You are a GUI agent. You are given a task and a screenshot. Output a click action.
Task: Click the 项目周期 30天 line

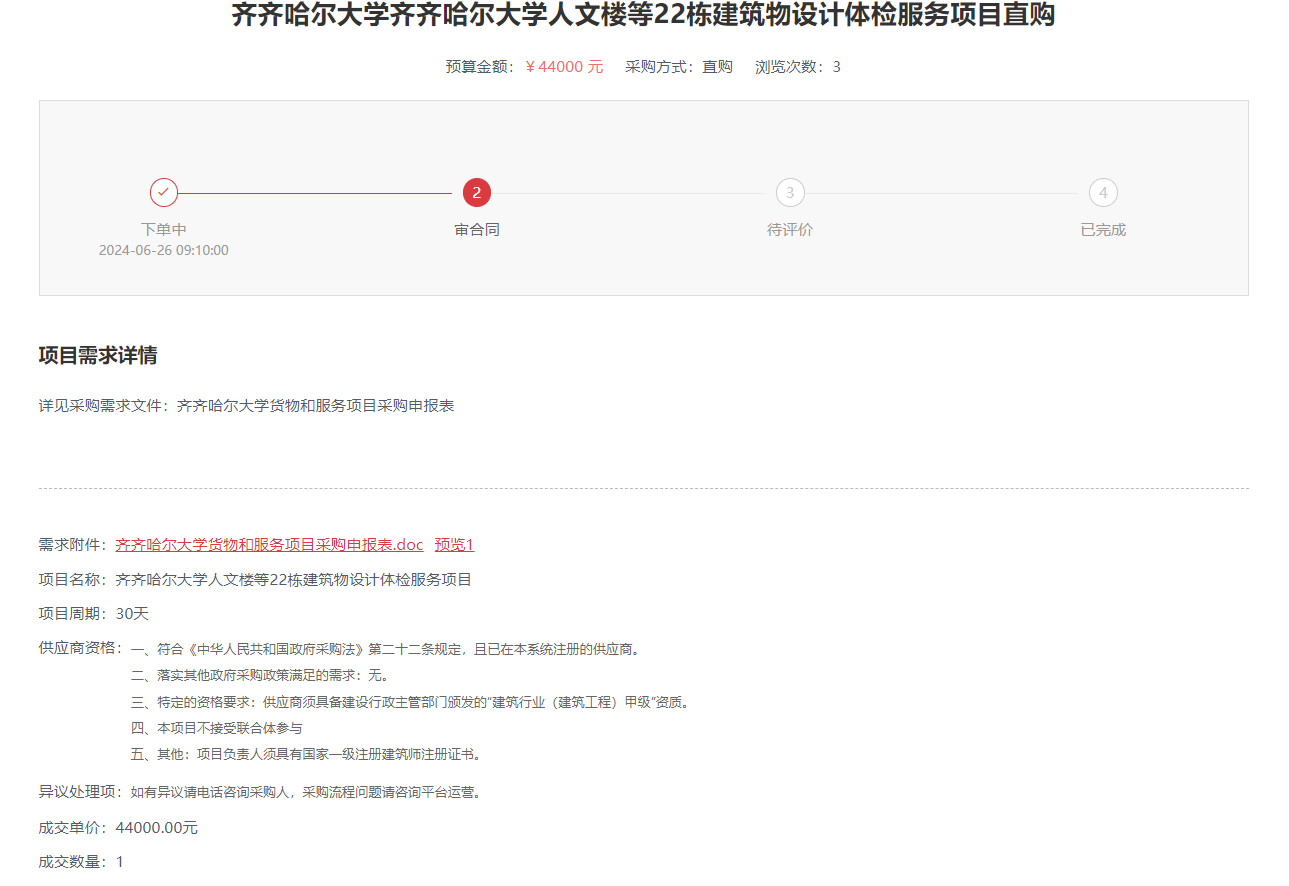click(x=94, y=613)
